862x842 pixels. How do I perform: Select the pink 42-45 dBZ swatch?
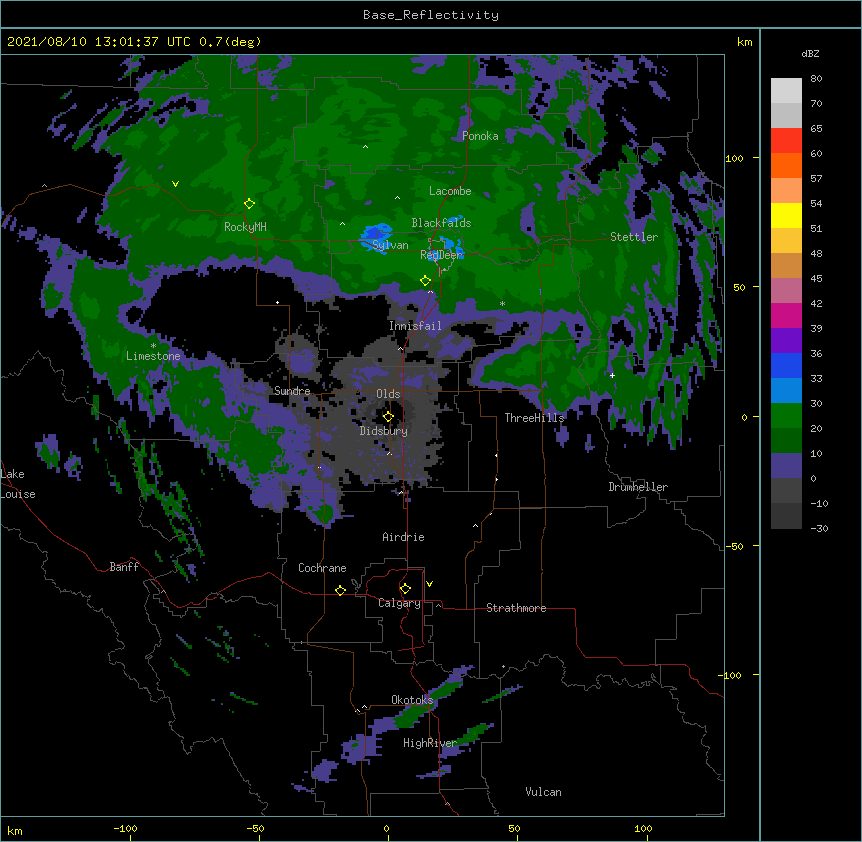786,291
